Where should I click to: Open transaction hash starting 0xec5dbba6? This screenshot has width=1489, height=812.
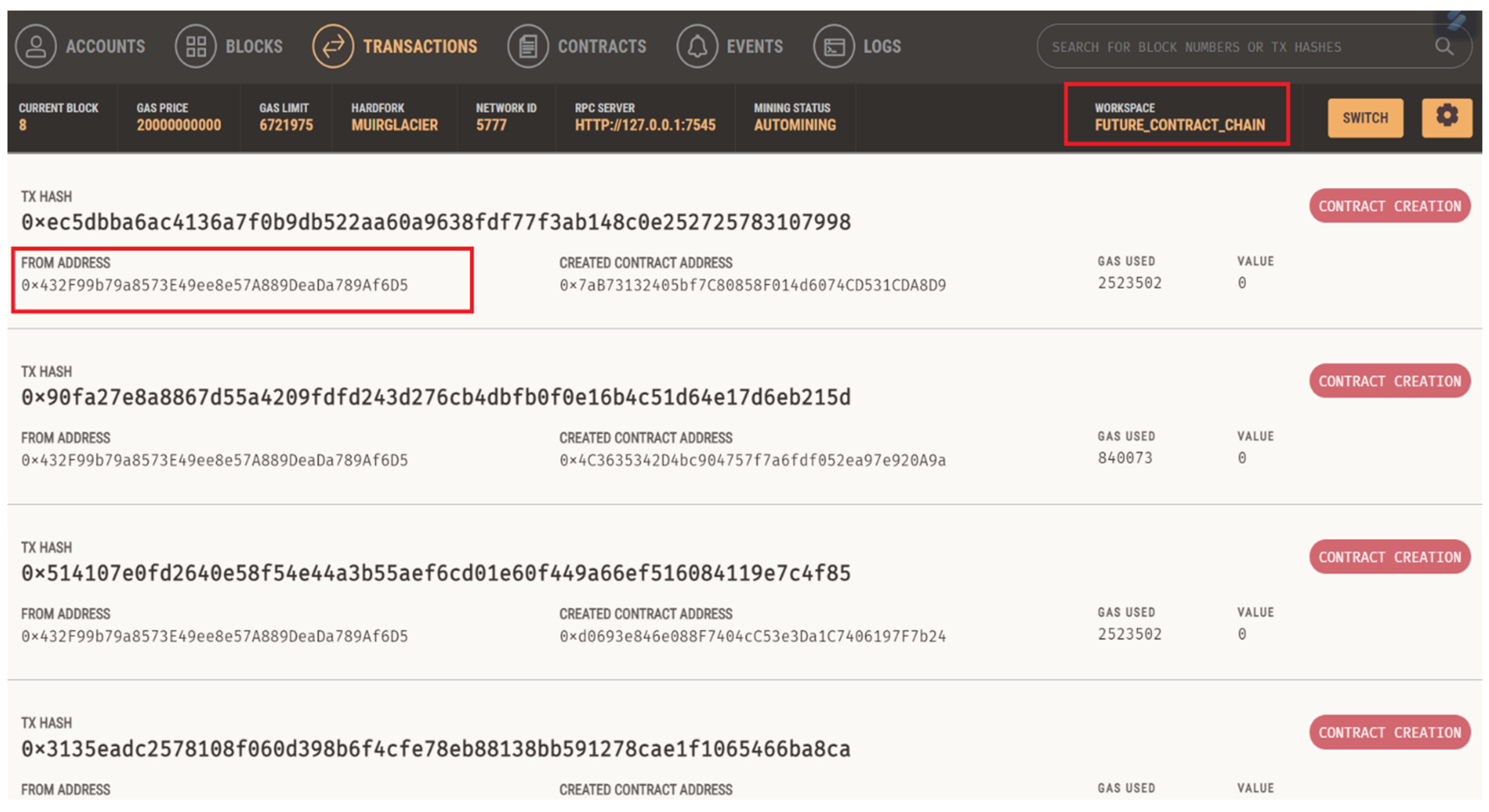click(436, 222)
